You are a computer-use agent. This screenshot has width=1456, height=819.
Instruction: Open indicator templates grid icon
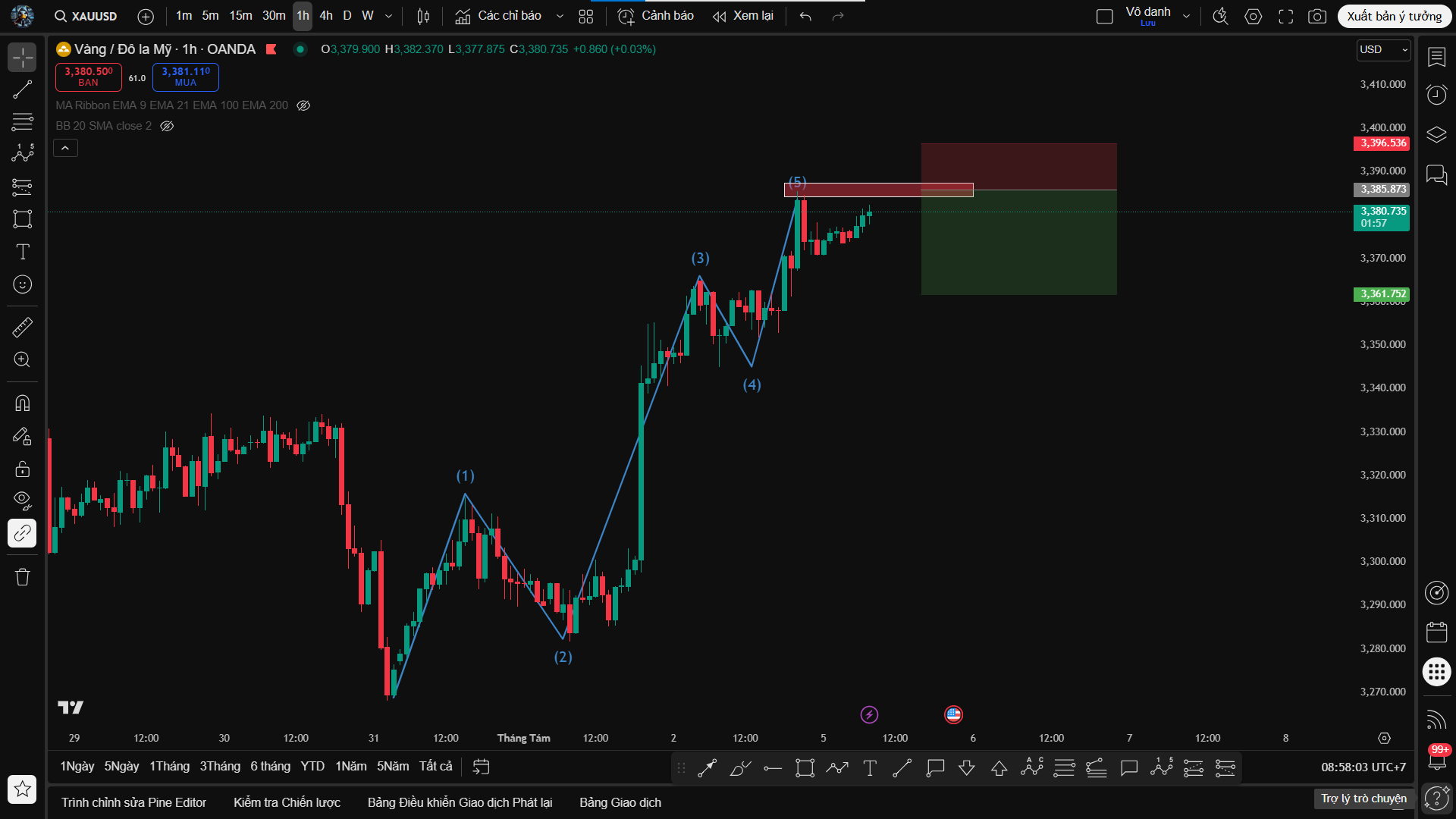(586, 16)
